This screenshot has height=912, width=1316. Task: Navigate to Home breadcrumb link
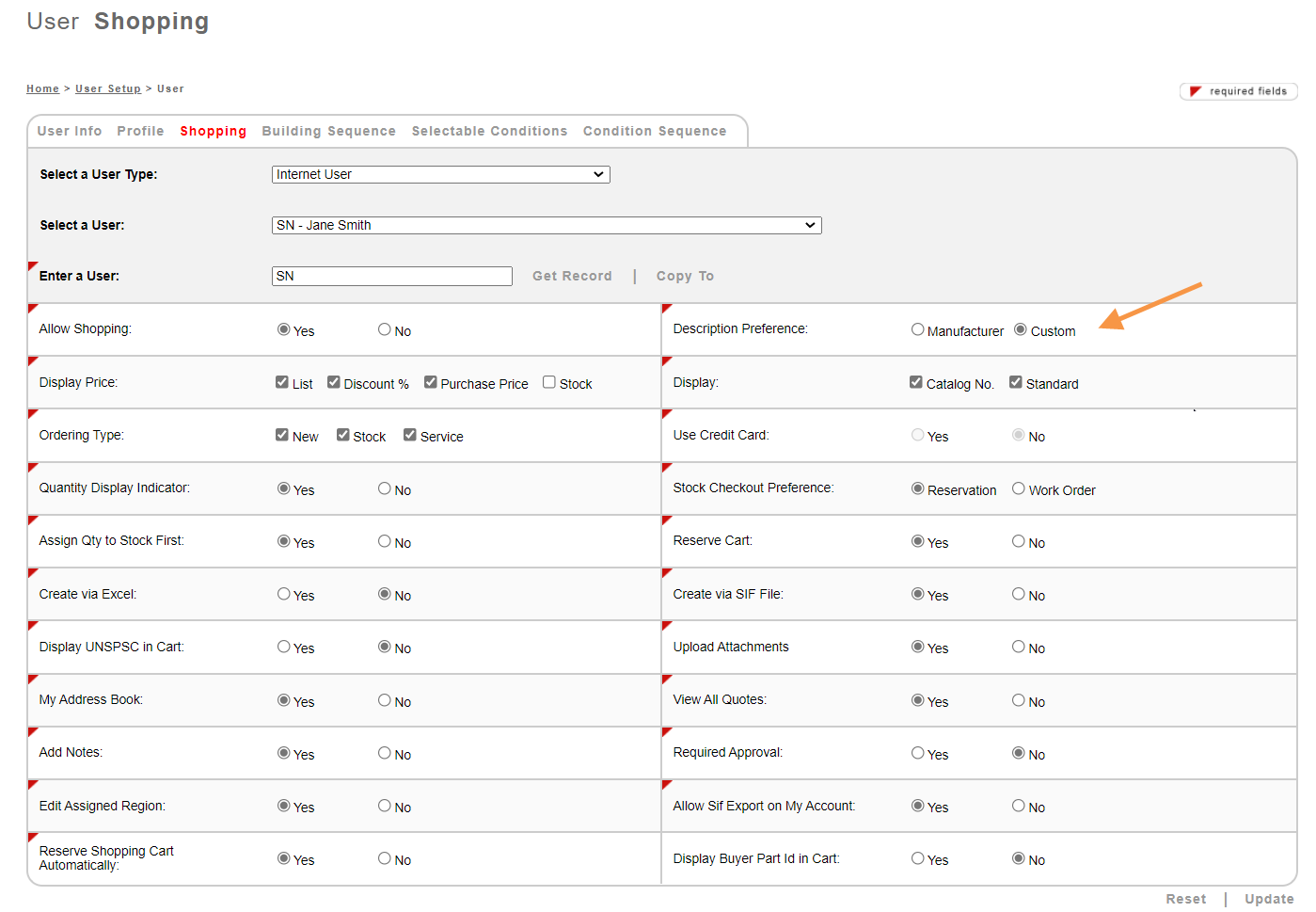[x=42, y=88]
